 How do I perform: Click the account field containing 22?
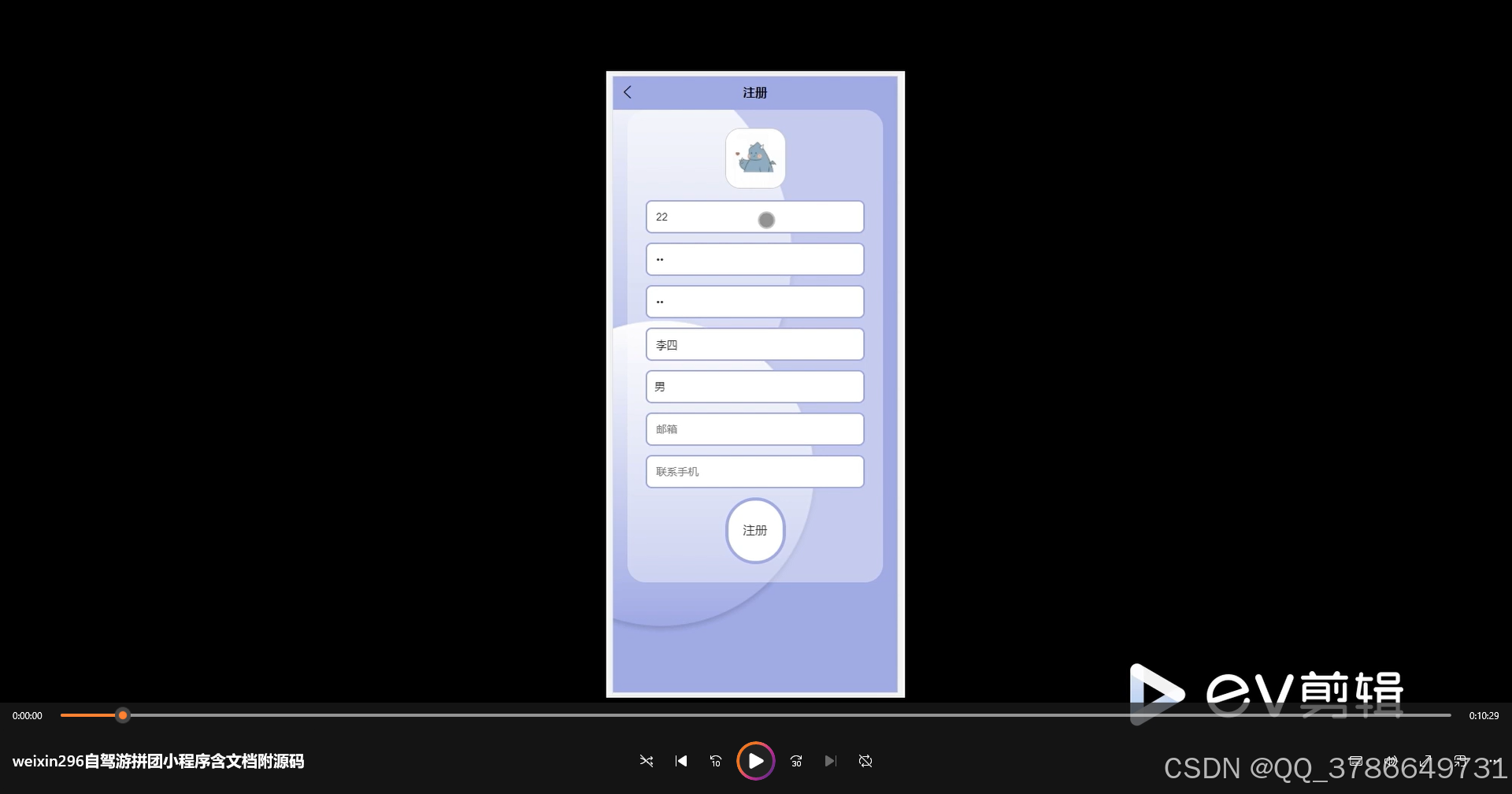[755, 217]
